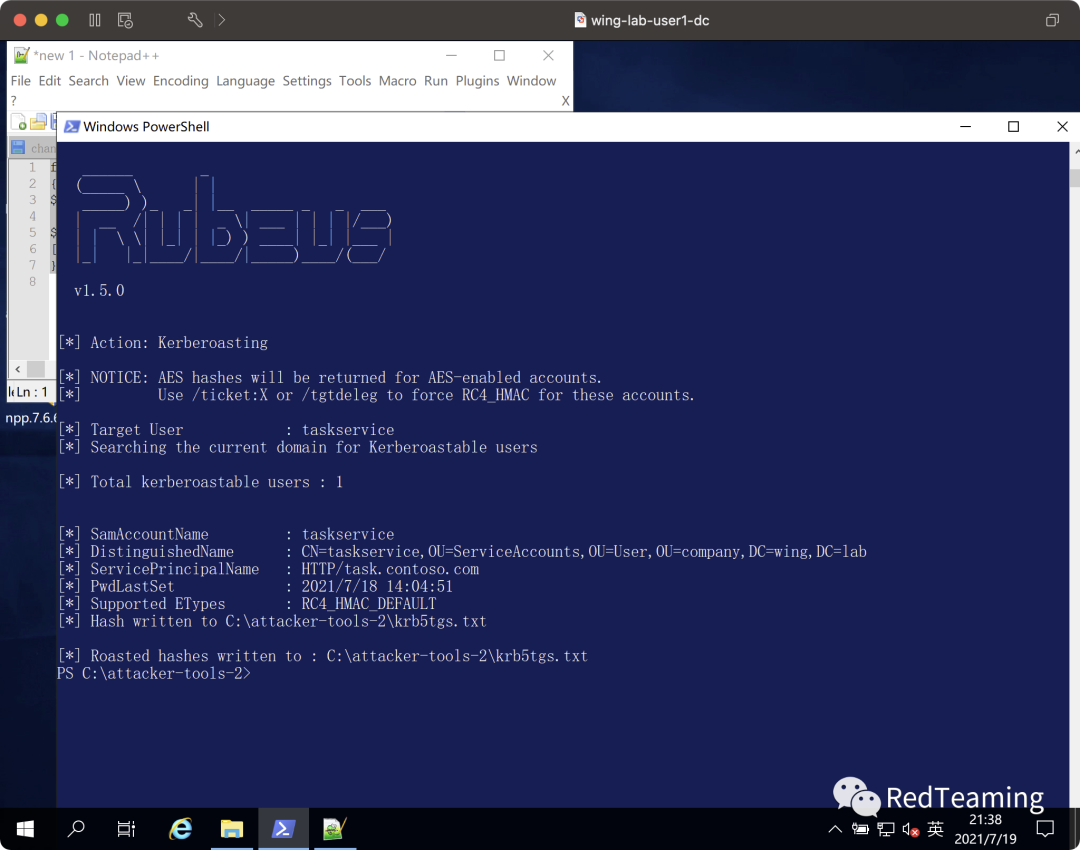Click the New file icon in Notepad++ toolbar

19,123
